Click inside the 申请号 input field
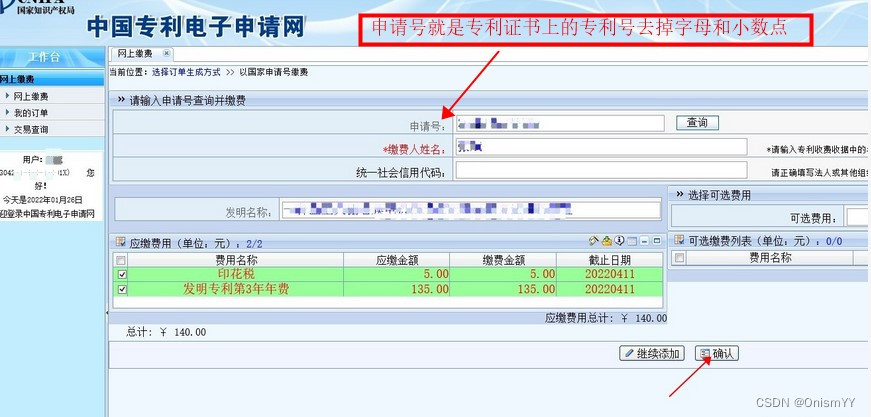Viewport: 871px width, 417px height. [x=560, y=123]
